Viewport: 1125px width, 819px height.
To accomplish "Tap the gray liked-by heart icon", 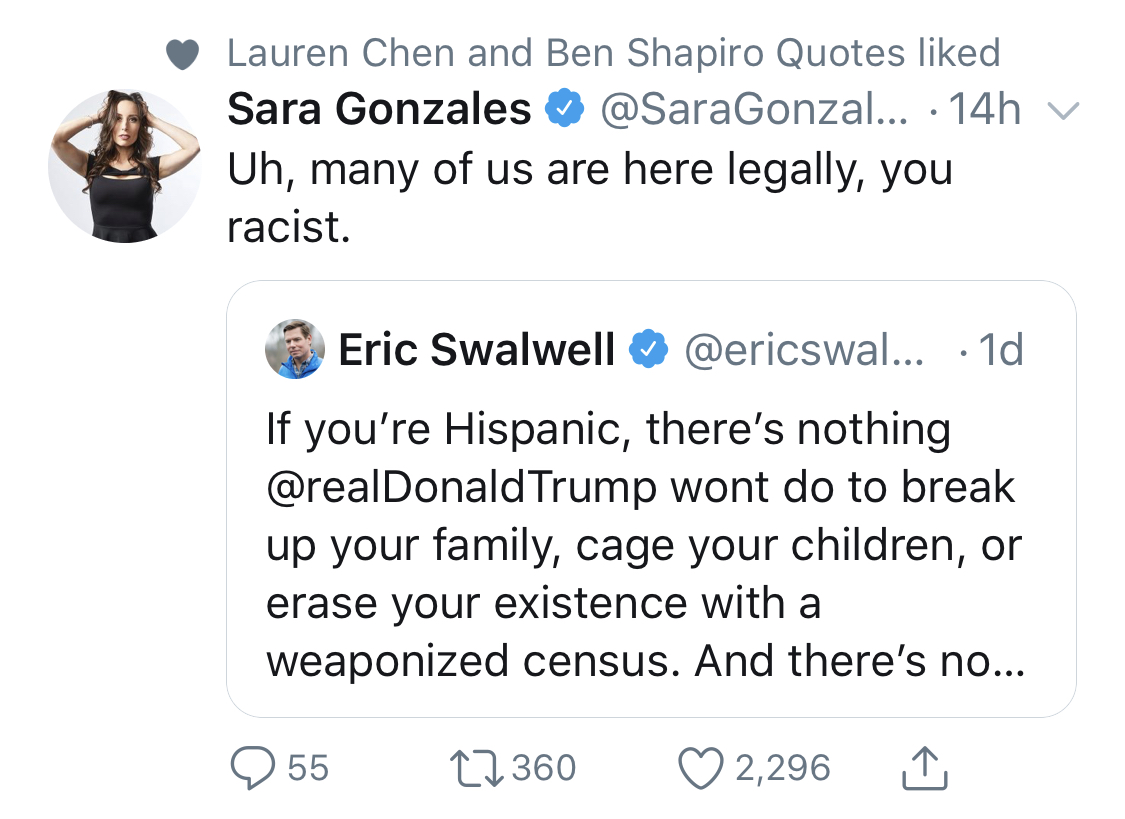I will pyautogui.click(x=182, y=55).
